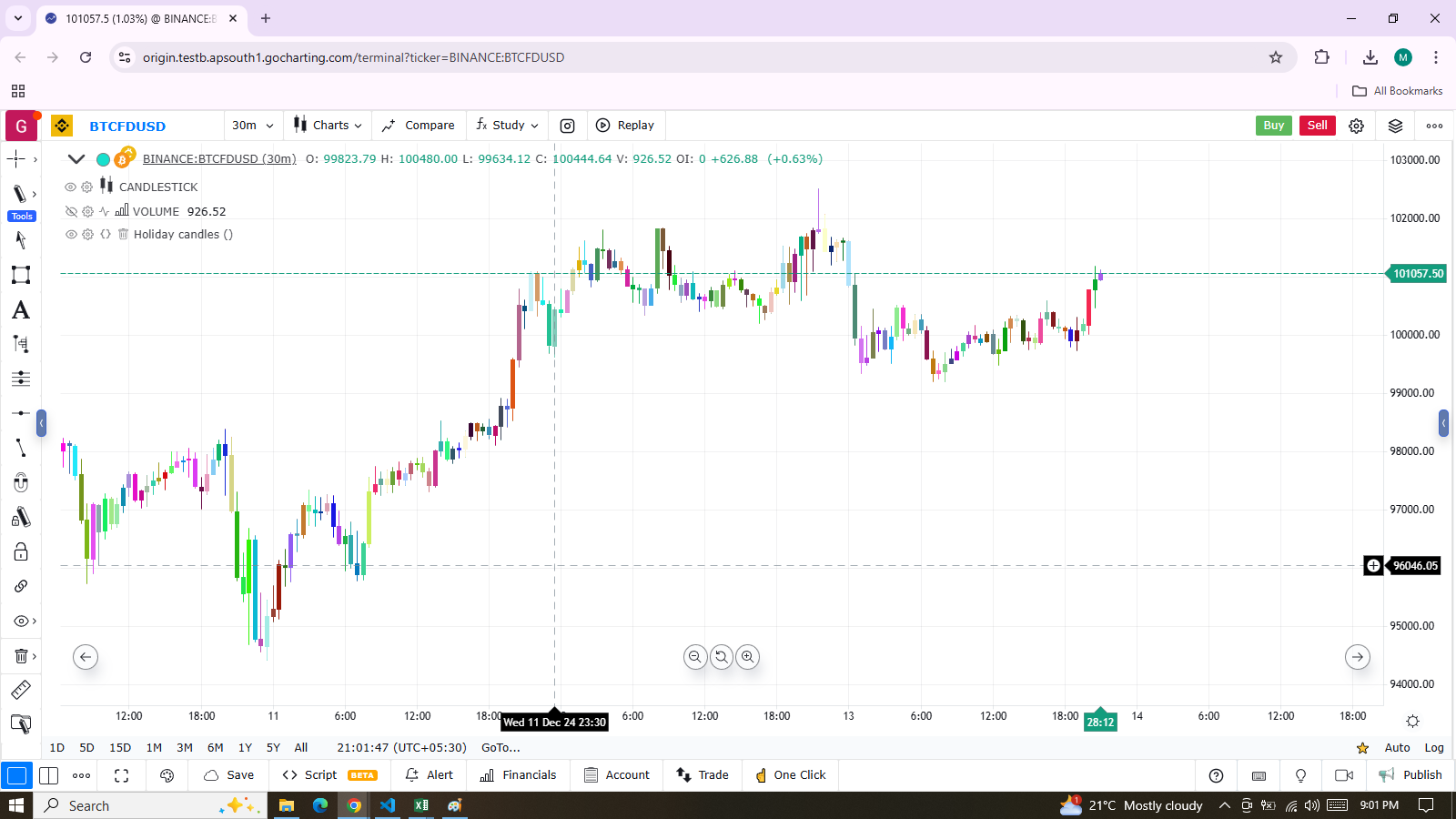Viewport: 1456px width, 819px height.
Task: Open the Financials tab
Action: click(518, 775)
